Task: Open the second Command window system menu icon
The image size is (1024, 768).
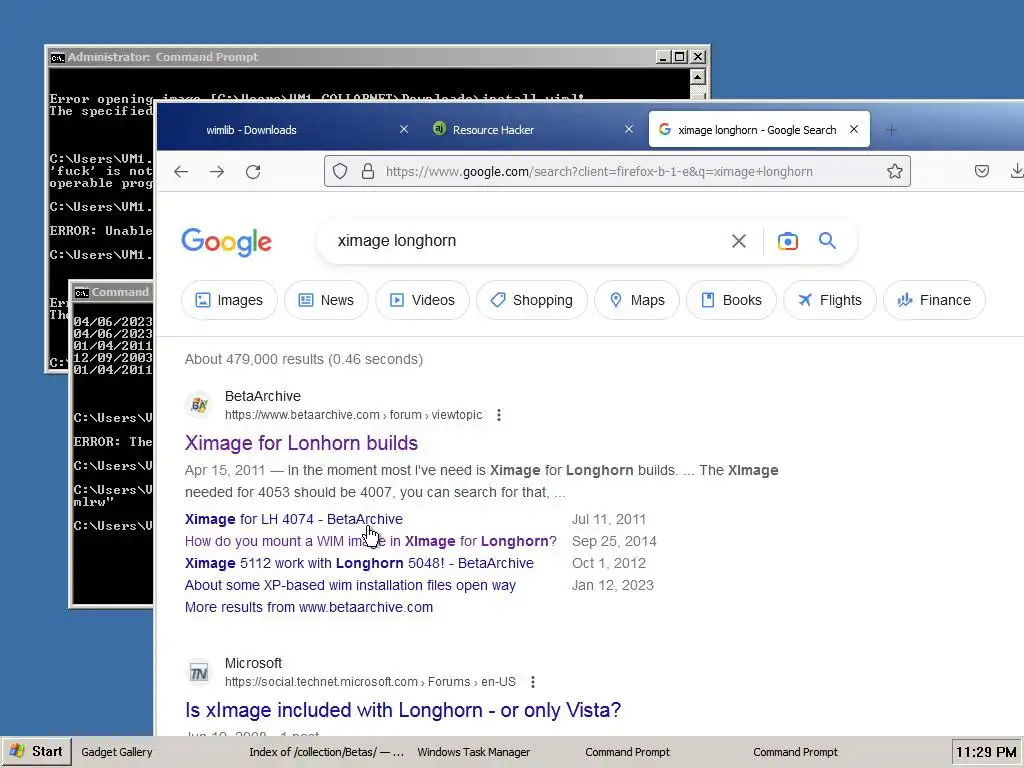Action: (x=82, y=293)
